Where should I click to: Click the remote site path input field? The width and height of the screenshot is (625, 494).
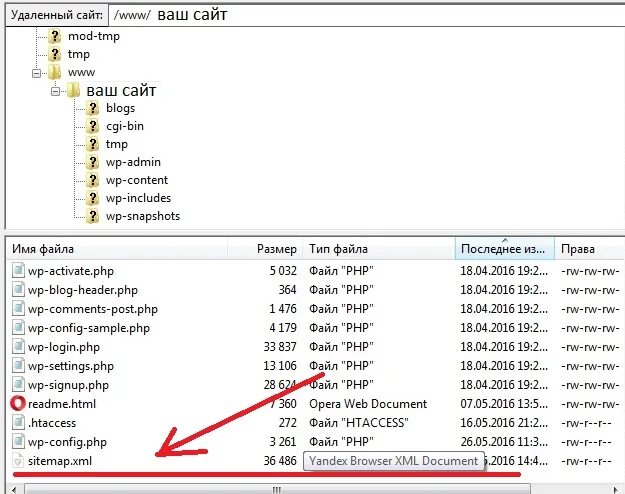click(367, 15)
